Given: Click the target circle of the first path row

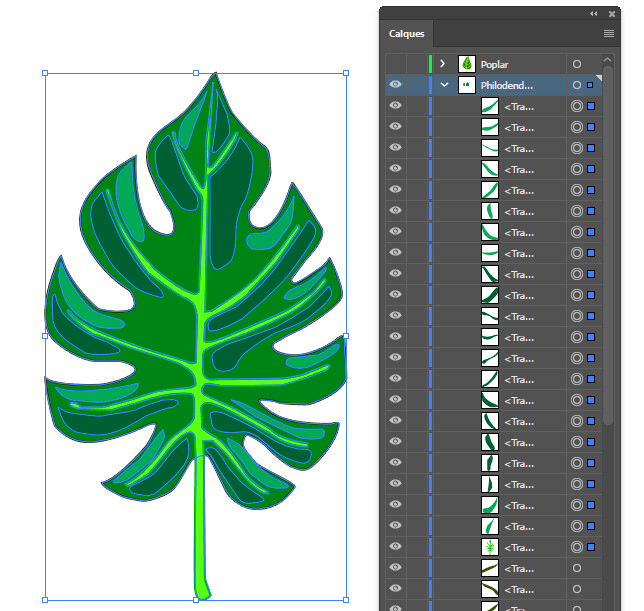Looking at the screenshot, I should pyautogui.click(x=577, y=106).
